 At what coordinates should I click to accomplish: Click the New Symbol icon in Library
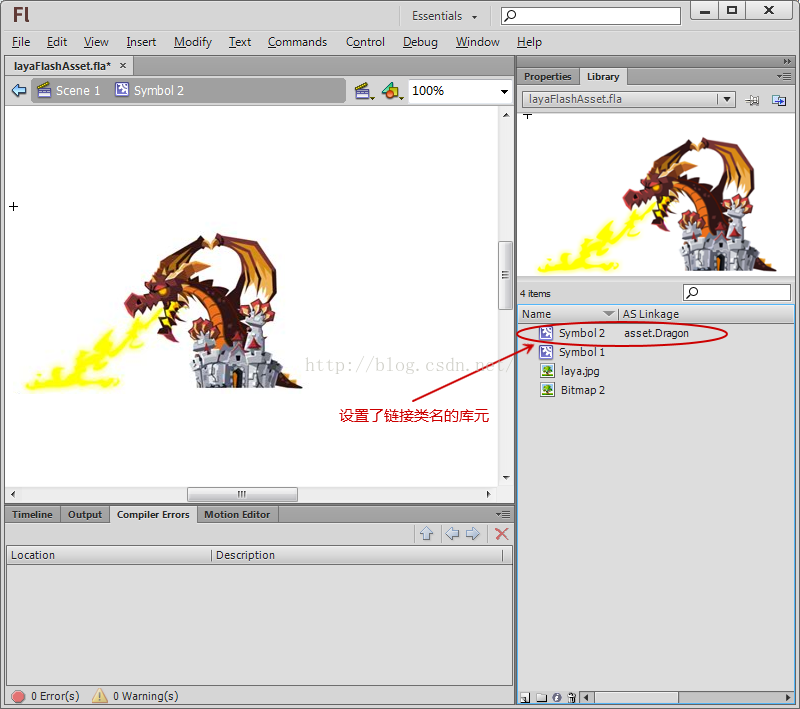[525, 697]
